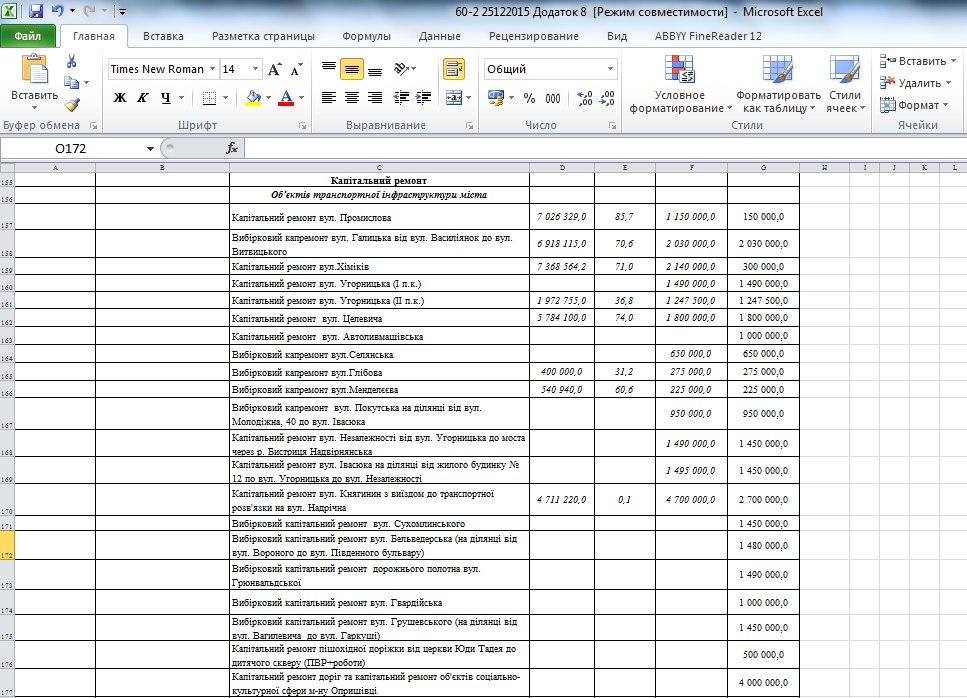This screenshot has width=967, height=698.
Task: Expand the Формат cells dropdown
Action: pyautogui.click(x=914, y=105)
